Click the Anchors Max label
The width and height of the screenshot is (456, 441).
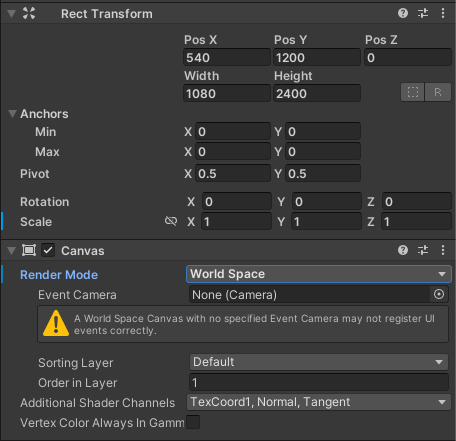pyautogui.click(x=47, y=152)
